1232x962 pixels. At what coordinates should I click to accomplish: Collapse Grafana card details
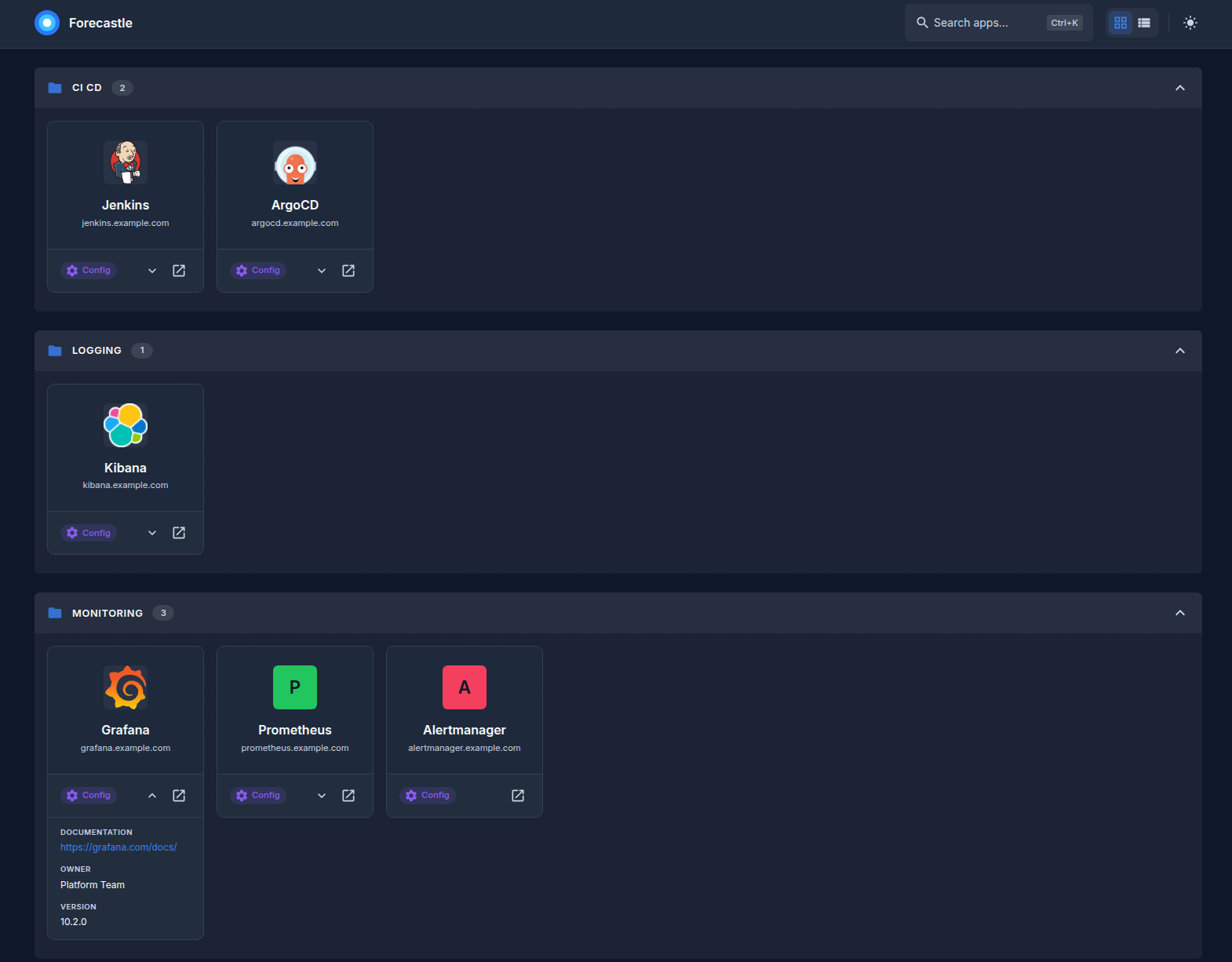click(x=152, y=796)
